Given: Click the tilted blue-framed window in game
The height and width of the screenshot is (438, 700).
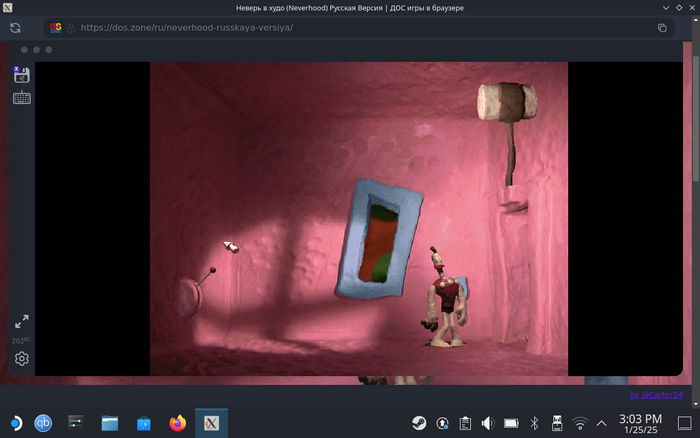Looking at the screenshot, I should tap(378, 240).
